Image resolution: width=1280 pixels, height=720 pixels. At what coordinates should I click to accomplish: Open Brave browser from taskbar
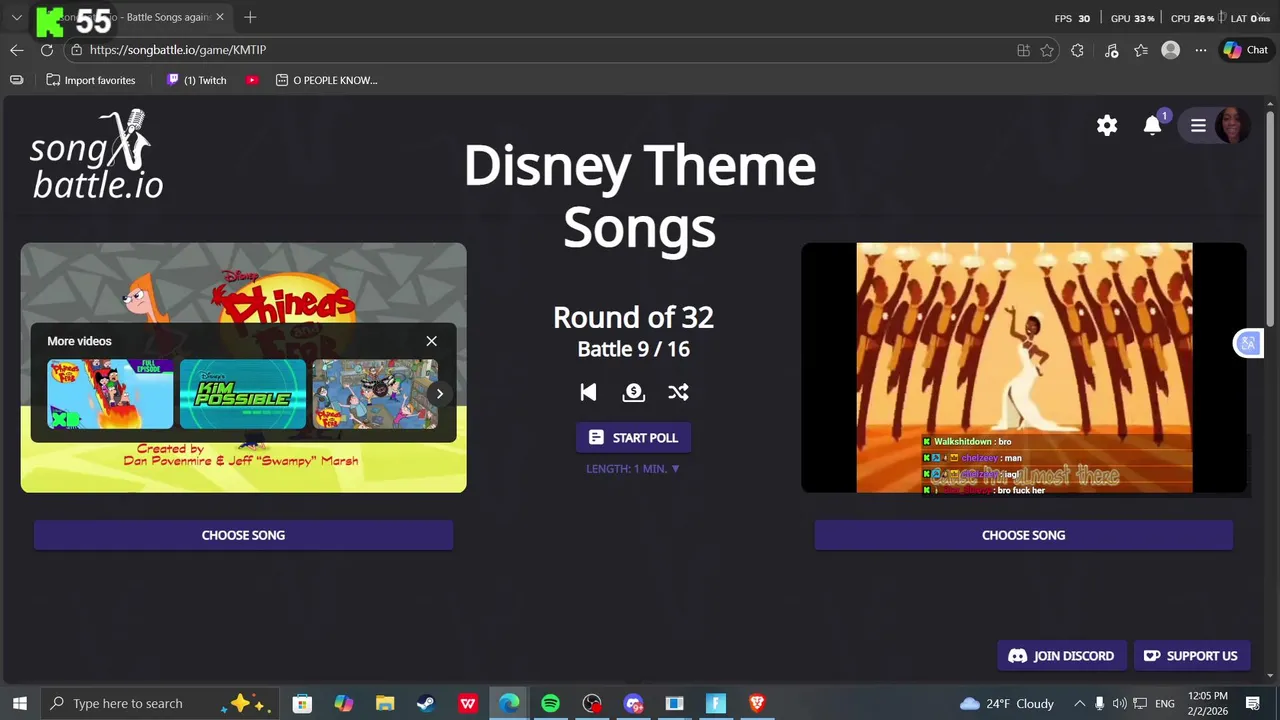[x=757, y=704]
